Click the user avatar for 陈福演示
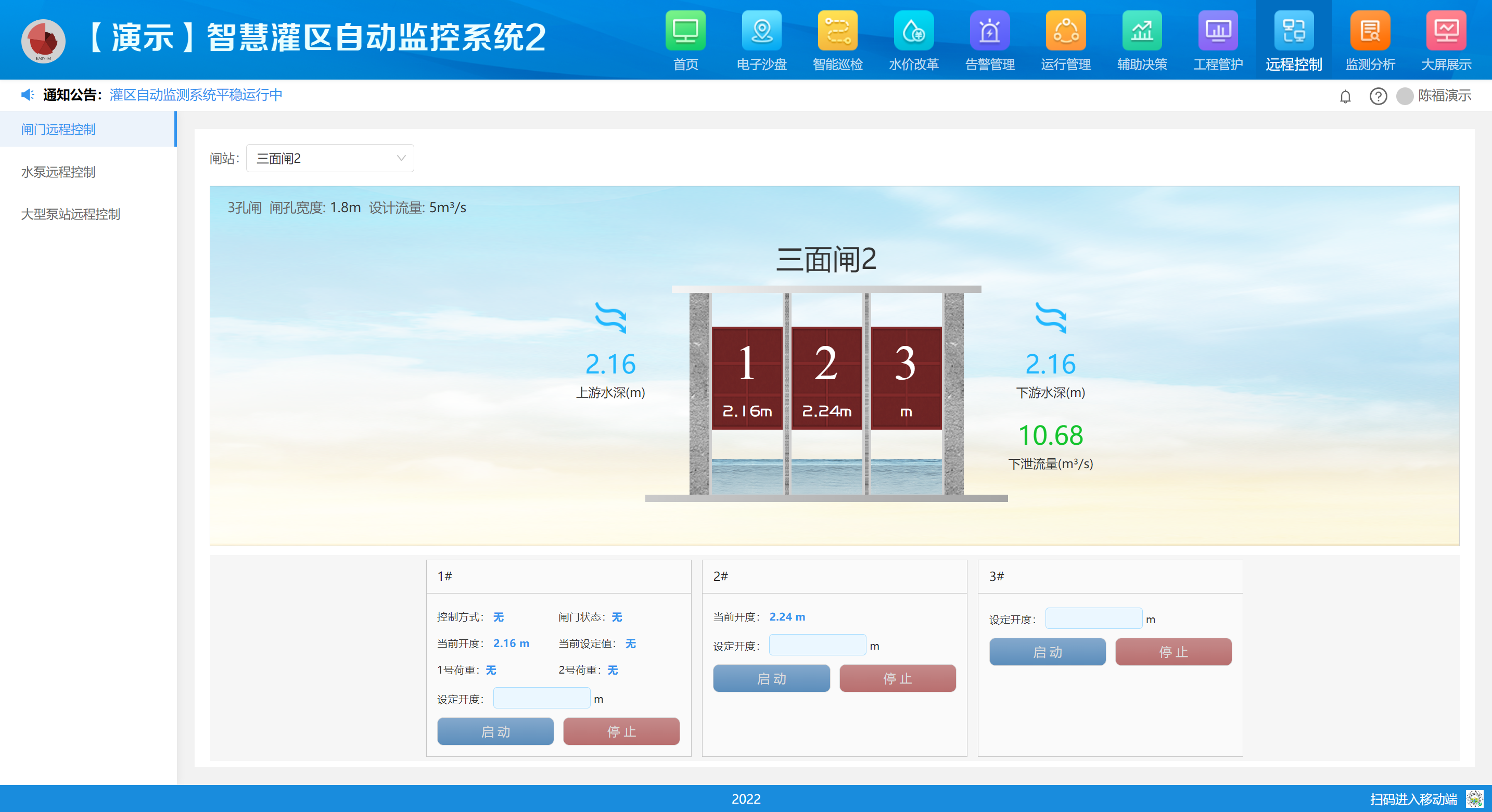The image size is (1492, 812). coord(1405,96)
